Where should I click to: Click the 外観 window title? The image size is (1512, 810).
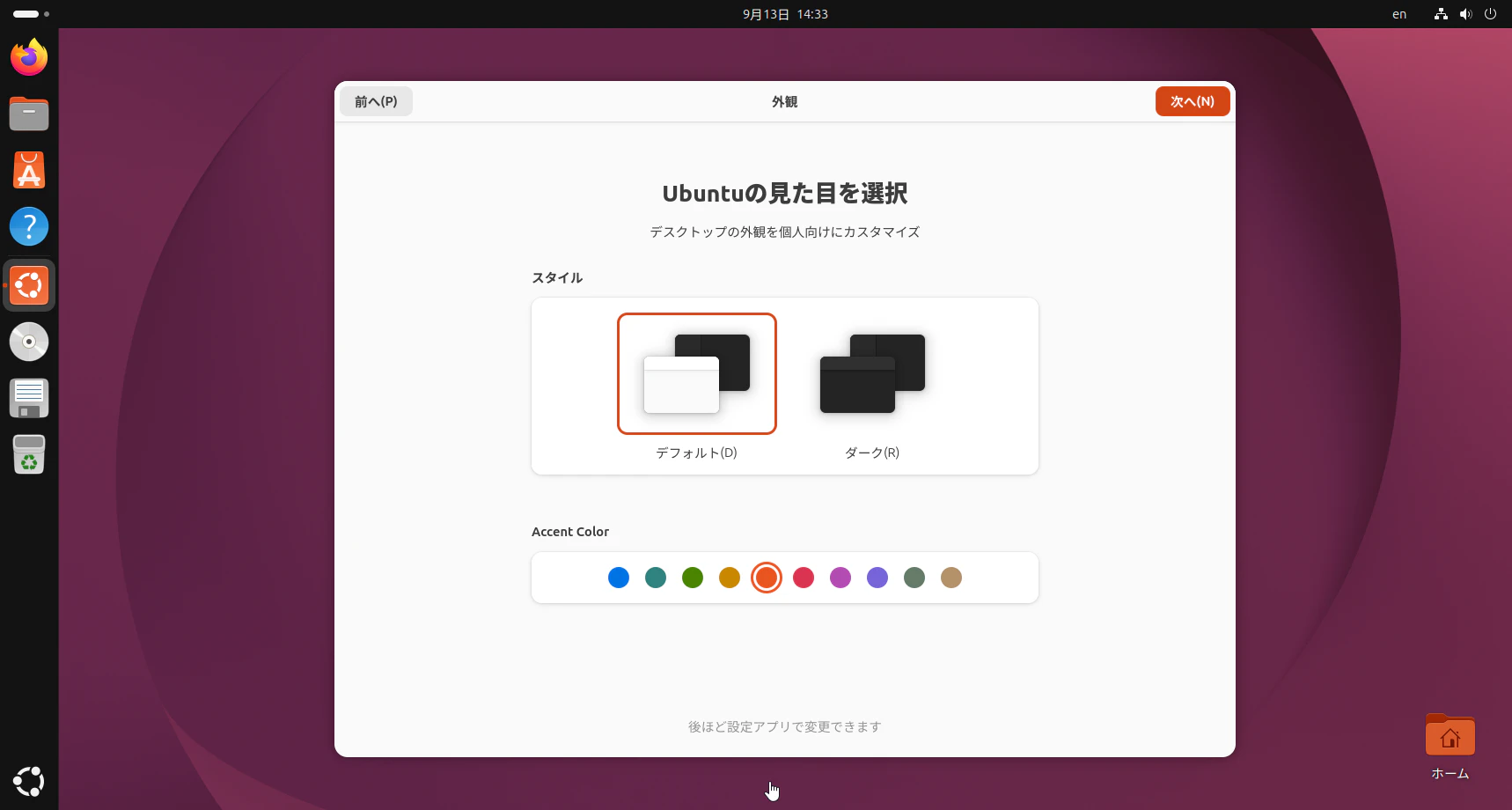pyautogui.click(x=785, y=101)
